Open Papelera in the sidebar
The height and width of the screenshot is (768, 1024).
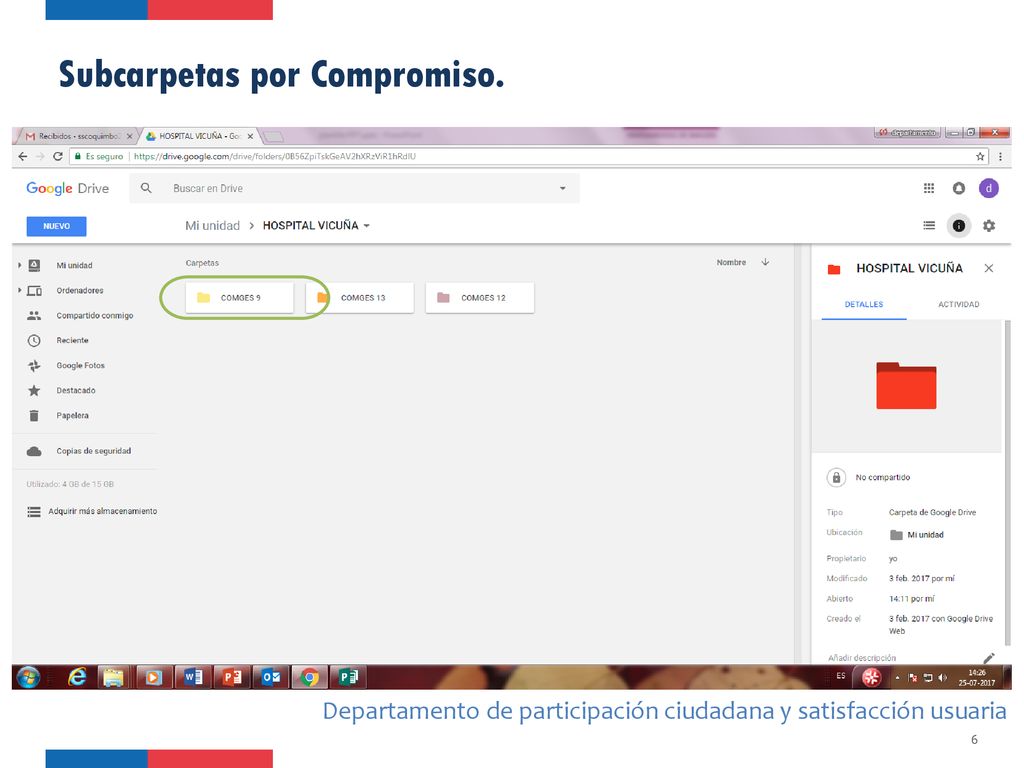[72, 415]
